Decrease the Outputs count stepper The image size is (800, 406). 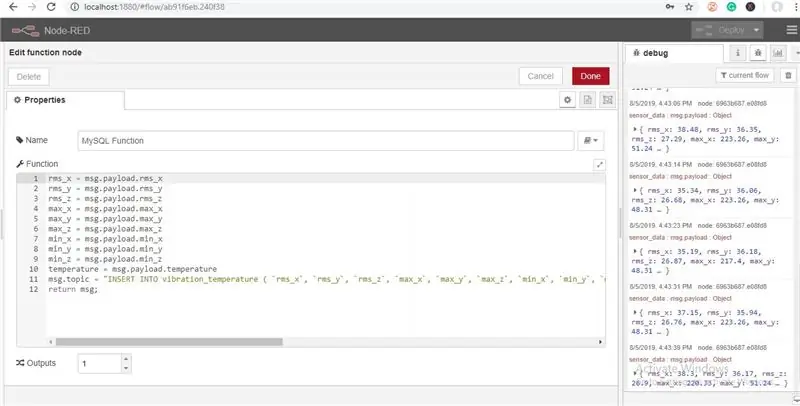coord(126,368)
